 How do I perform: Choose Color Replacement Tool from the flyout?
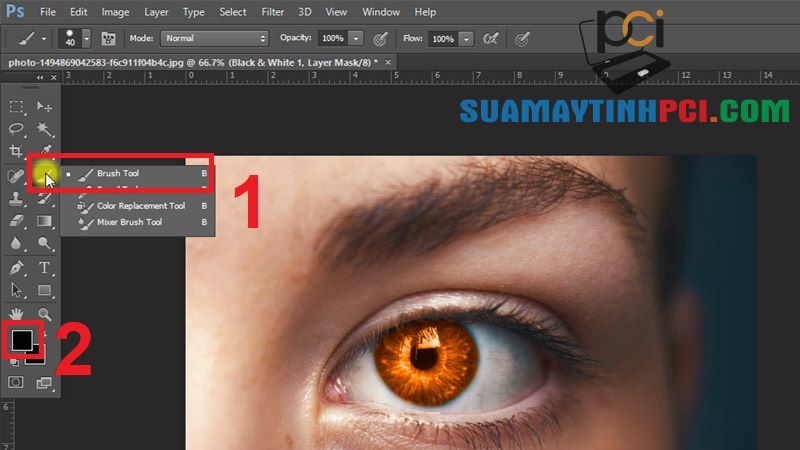[137, 206]
